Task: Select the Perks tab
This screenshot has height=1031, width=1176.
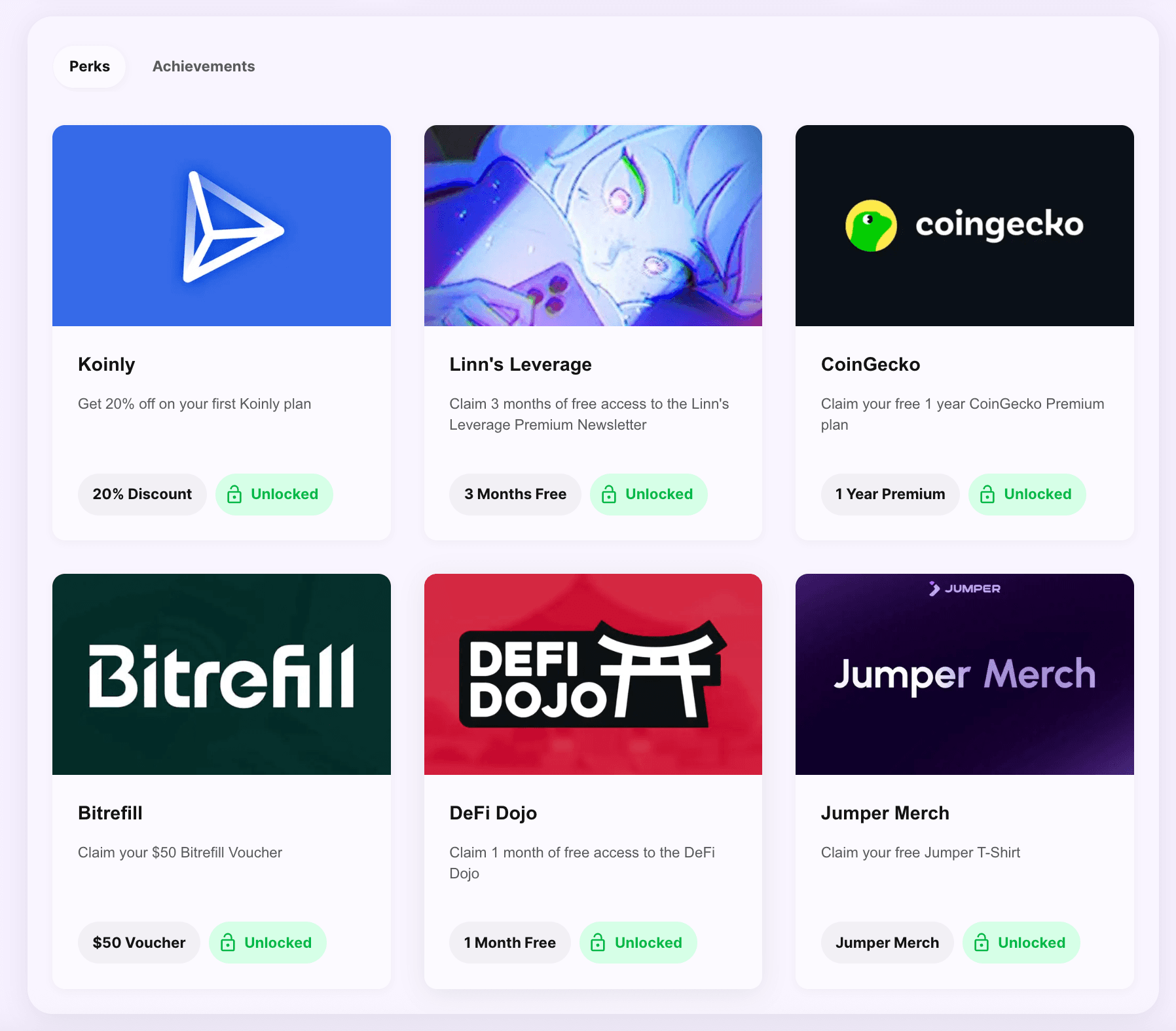Action: tap(90, 66)
